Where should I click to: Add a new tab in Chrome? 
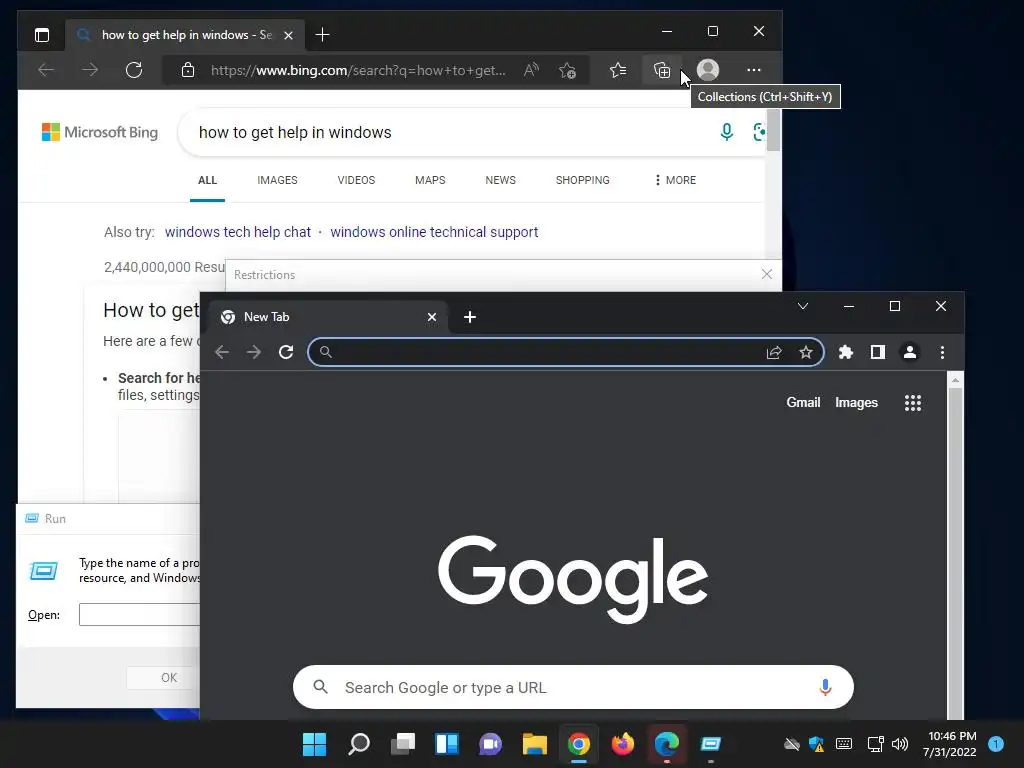click(x=470, y=317)
